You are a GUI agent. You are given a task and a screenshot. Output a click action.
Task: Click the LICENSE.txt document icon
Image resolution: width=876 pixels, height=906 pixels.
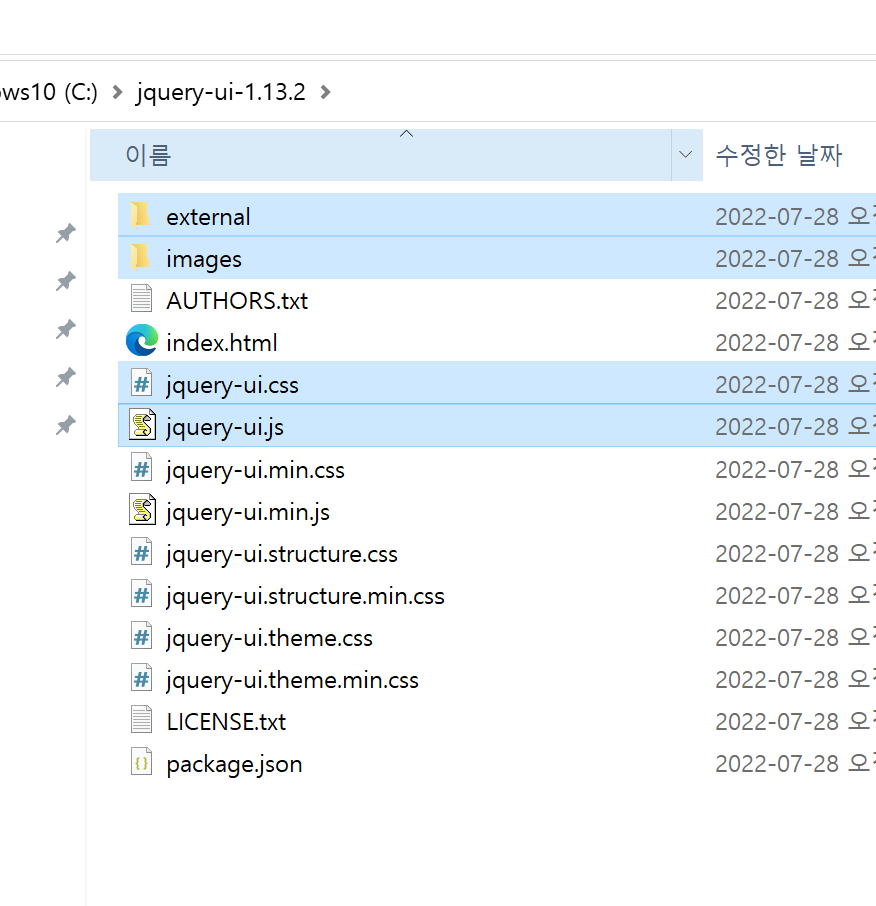point(142,720)
